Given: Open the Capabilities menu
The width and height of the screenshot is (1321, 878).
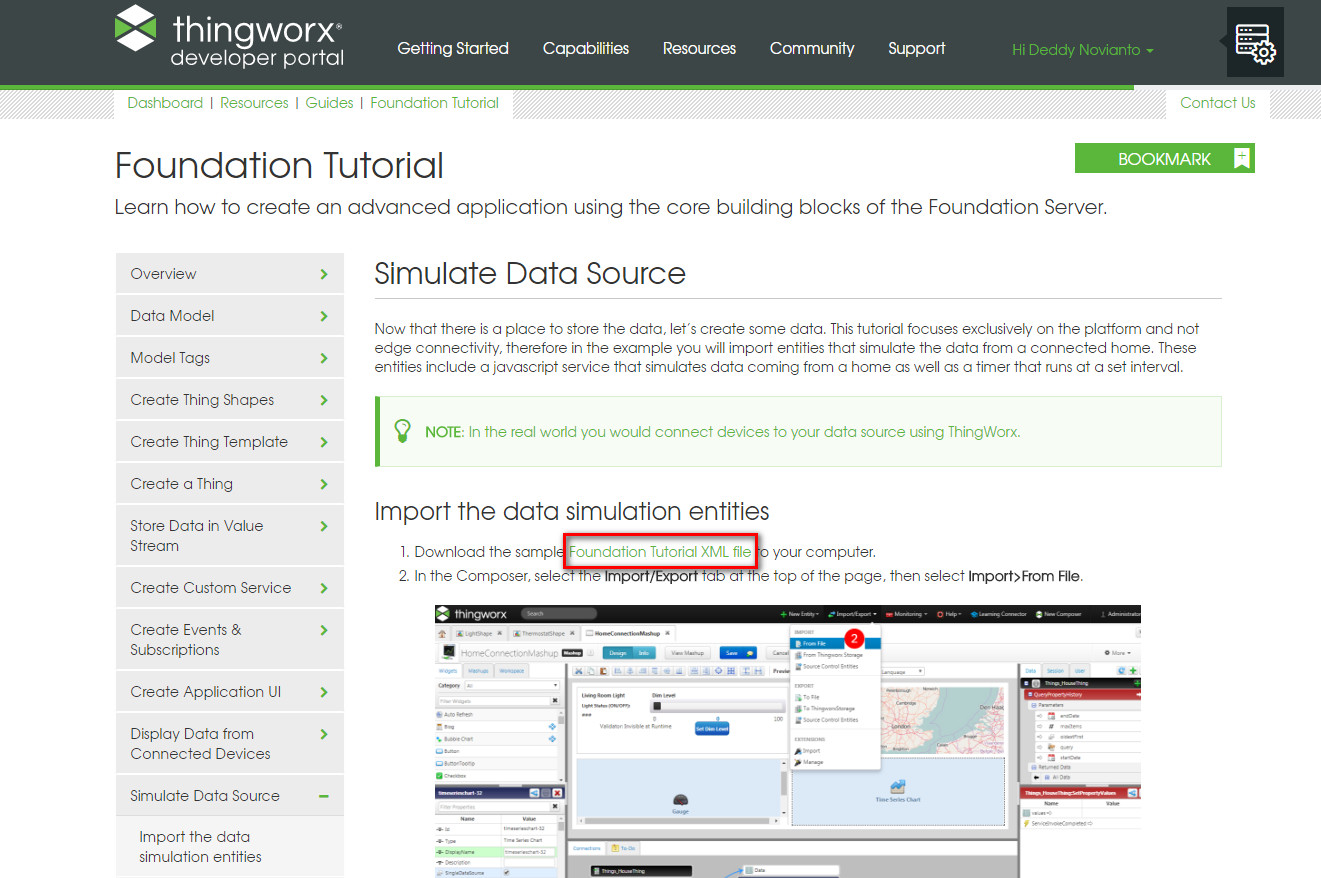Looking at the screenshot, I should (x=586, y=48).
